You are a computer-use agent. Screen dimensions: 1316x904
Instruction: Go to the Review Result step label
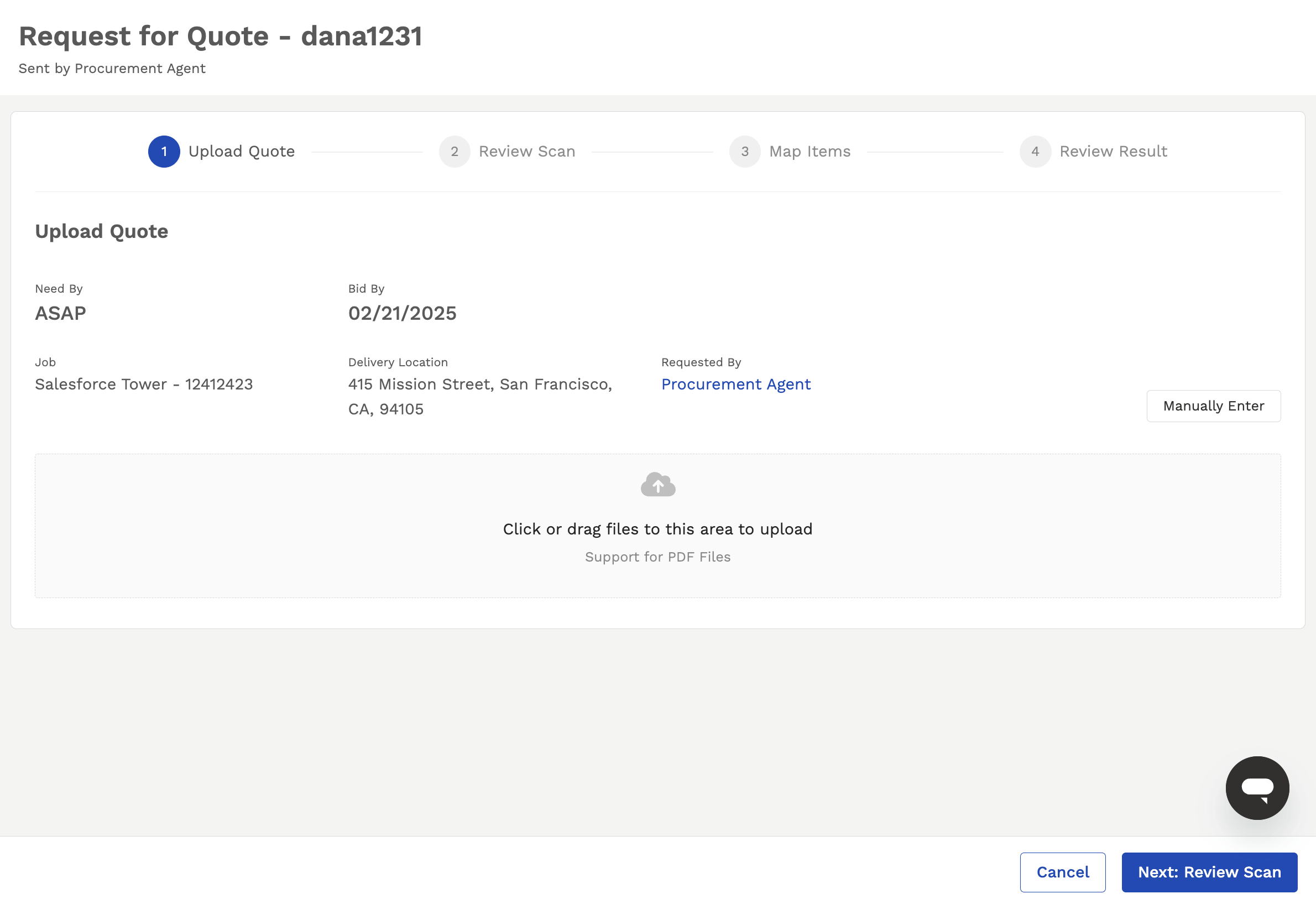point(1113,151)
